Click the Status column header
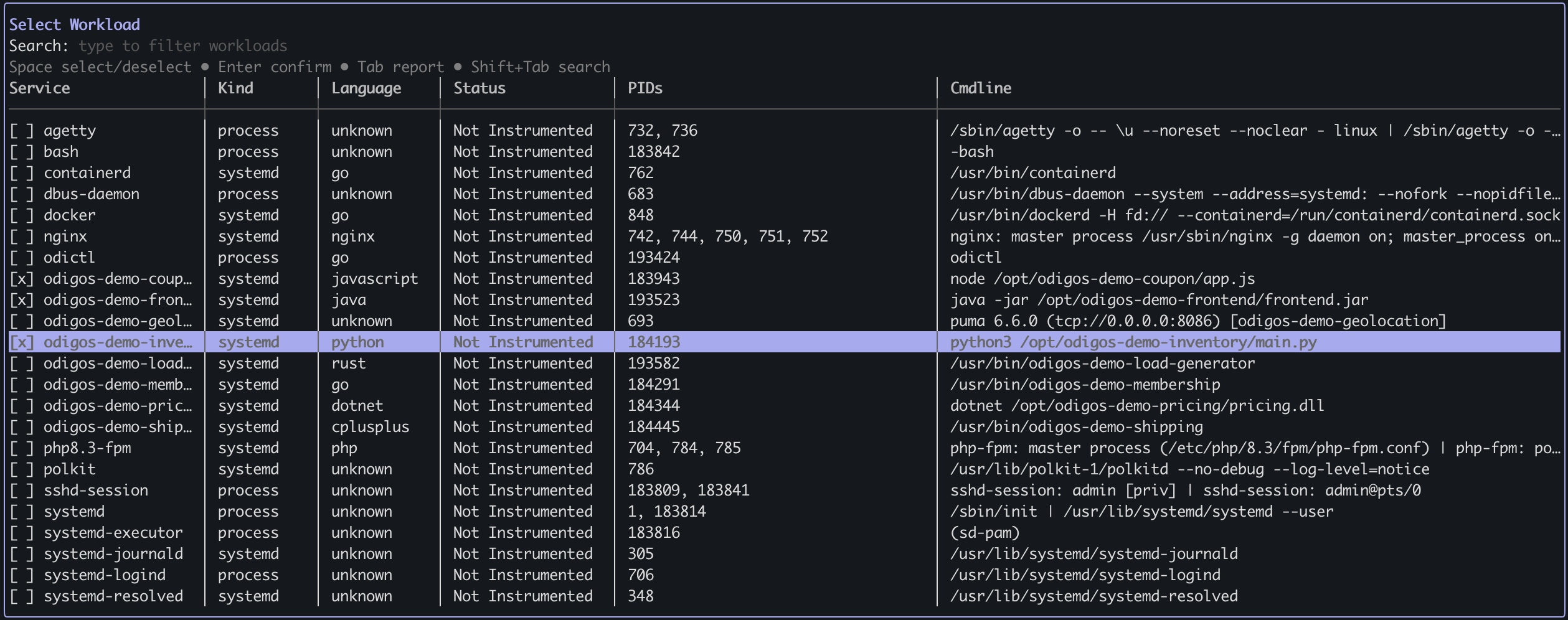This screenshot has height=620, width=1568. click(479, 88)
